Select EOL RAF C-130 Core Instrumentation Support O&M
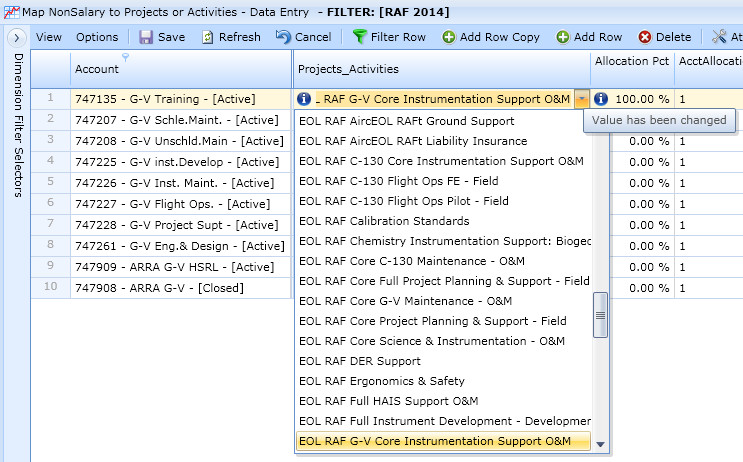Viewport: 743px width, 462px height. click(444, 161)
